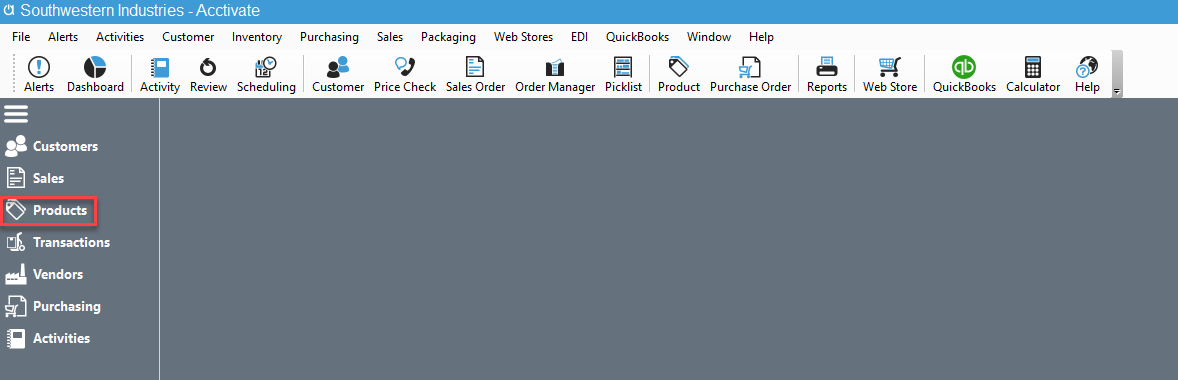Open the Reports printer icon

[x=827, y=75]
